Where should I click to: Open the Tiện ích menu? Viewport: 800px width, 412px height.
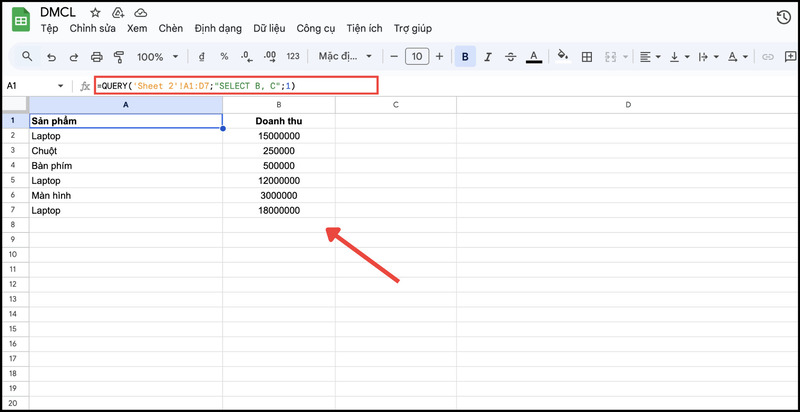click(x=364, y=29)
